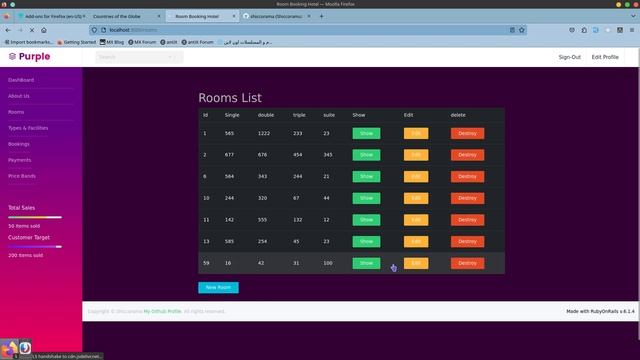The image size is (640, 360).
Task: Click the Customer Target progress bar
Action: pos(35,247)
